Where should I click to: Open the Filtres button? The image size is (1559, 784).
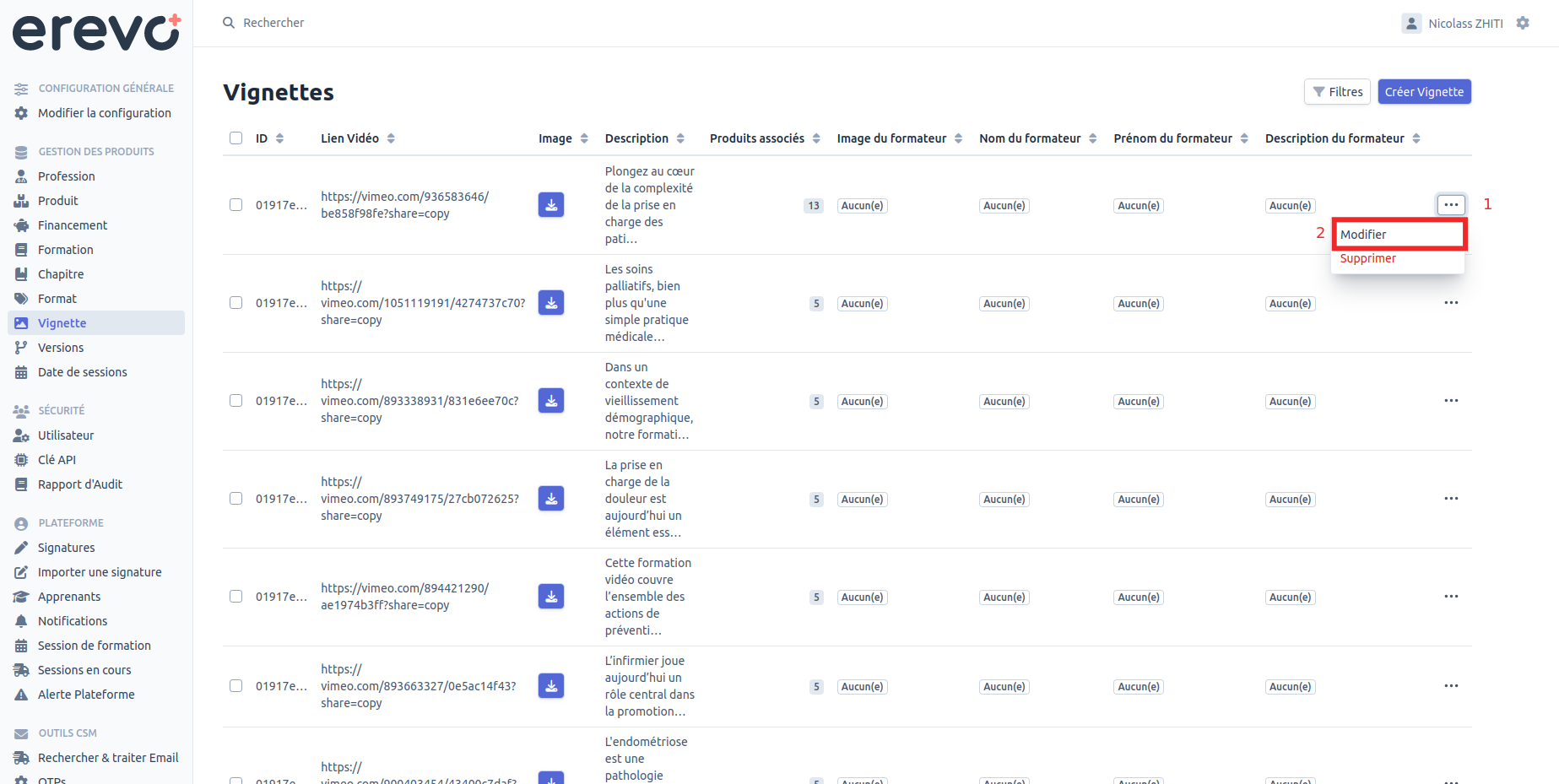coord(1337,92)
